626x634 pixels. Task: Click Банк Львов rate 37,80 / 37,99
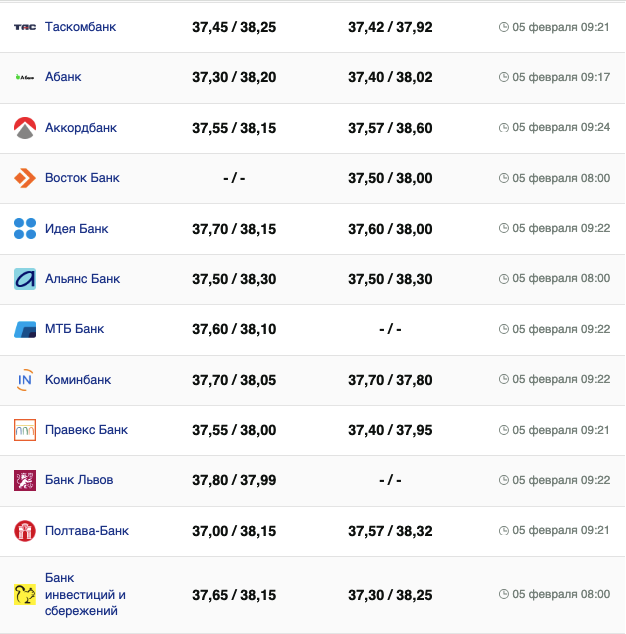point(234,480)
